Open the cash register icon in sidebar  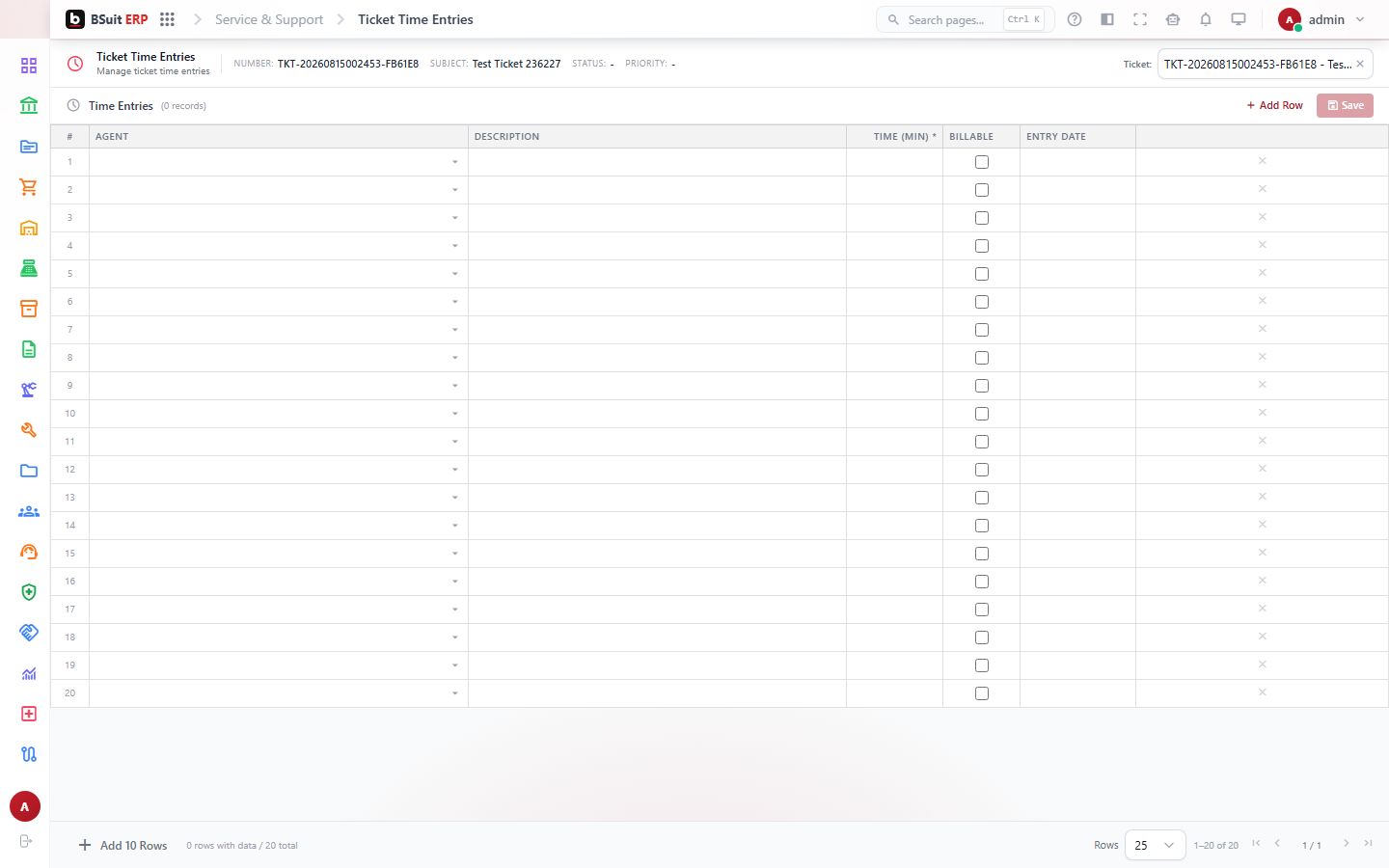tap(29, 268)
